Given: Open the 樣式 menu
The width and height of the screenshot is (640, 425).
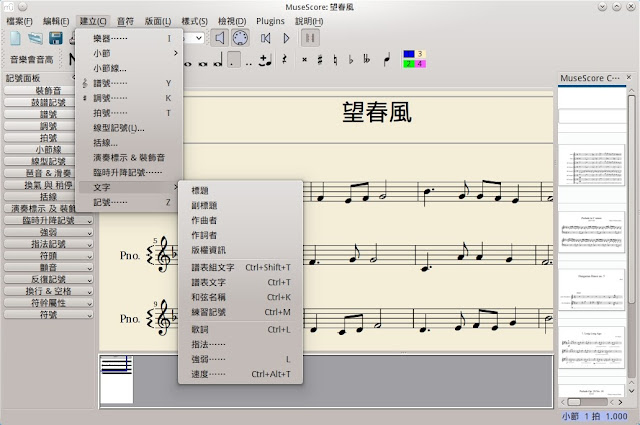Looking at the screenshot, I should tap(194, 21).
